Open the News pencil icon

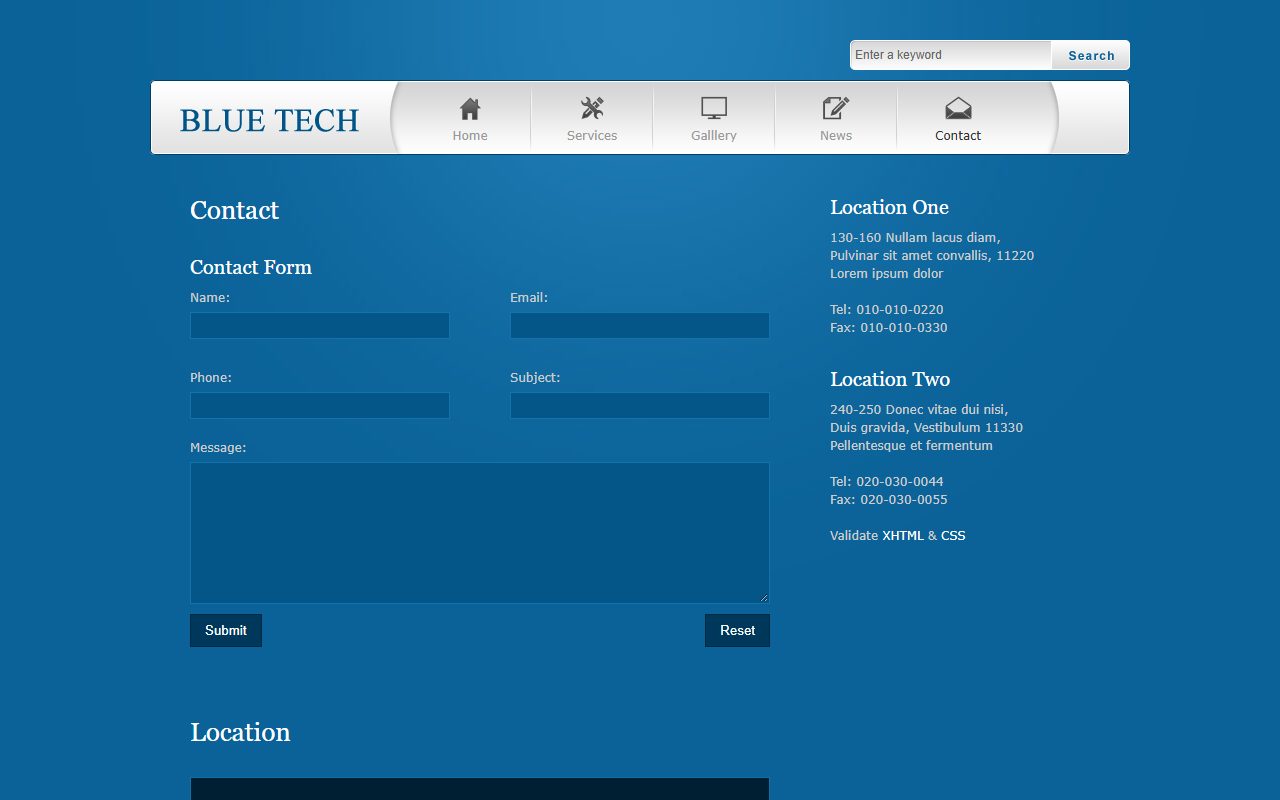836,108
